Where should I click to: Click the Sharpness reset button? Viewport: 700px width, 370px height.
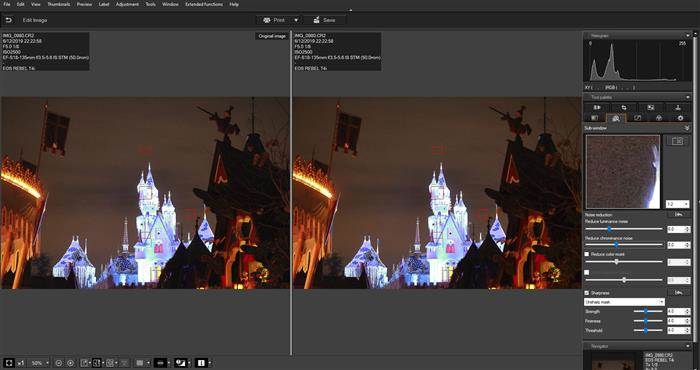point(679,292)
